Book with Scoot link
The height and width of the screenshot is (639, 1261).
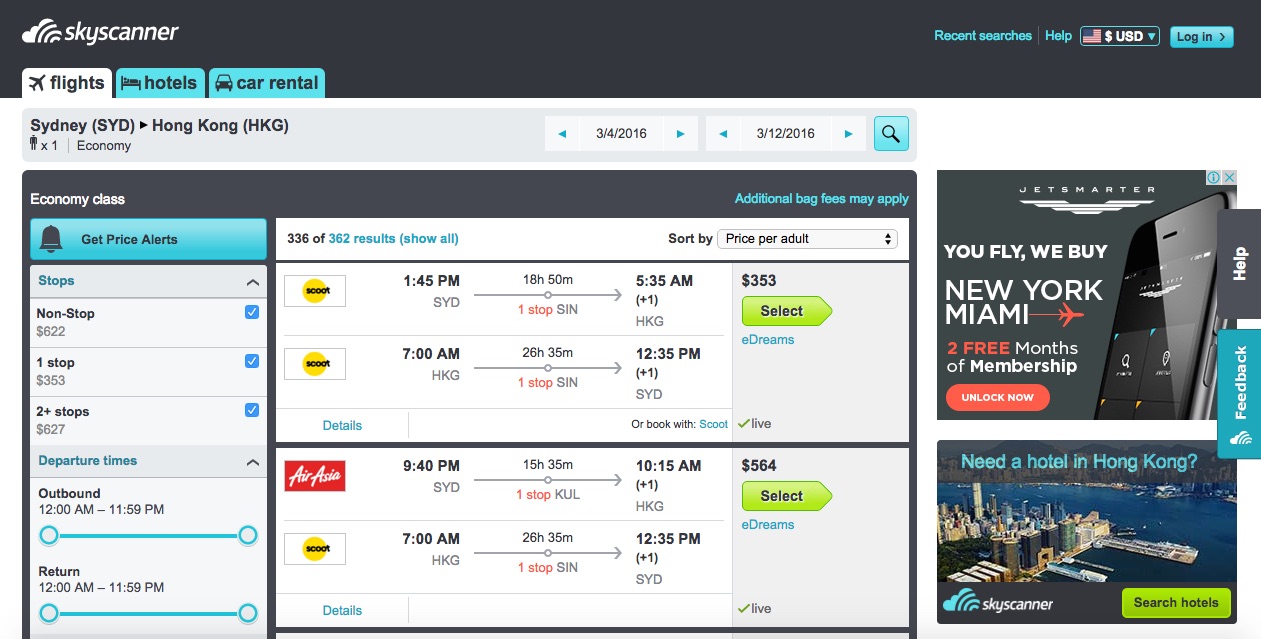tap(714, 424)
